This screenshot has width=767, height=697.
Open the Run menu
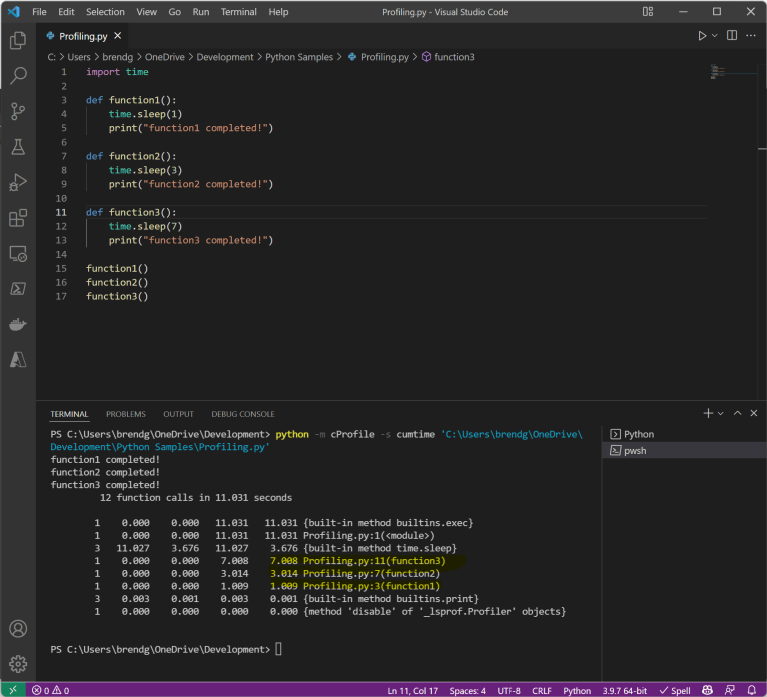pyautogui.click(x=201, y=12)
